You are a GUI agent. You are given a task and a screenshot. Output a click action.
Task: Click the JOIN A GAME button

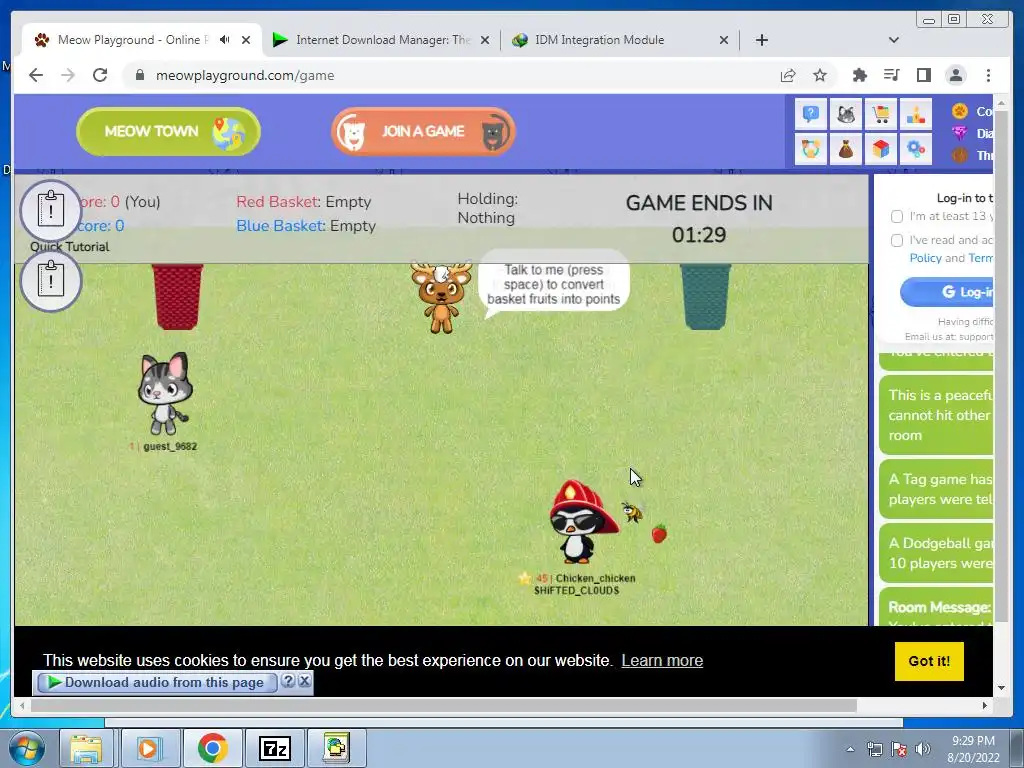pyautogui.click(x=423, y=131)
